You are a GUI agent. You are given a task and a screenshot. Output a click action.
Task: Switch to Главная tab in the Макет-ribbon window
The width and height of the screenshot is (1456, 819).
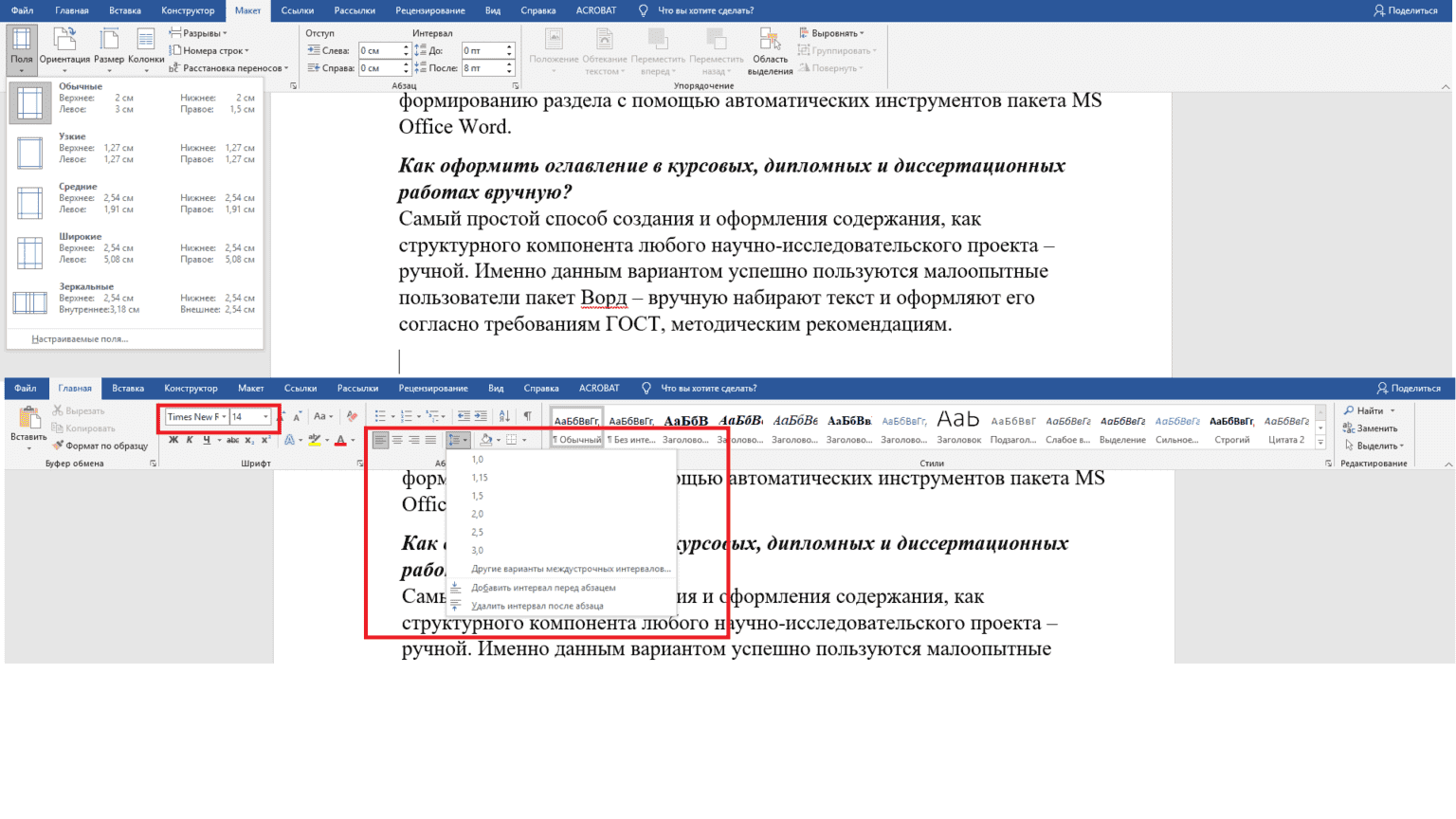[x=72, y=10]
